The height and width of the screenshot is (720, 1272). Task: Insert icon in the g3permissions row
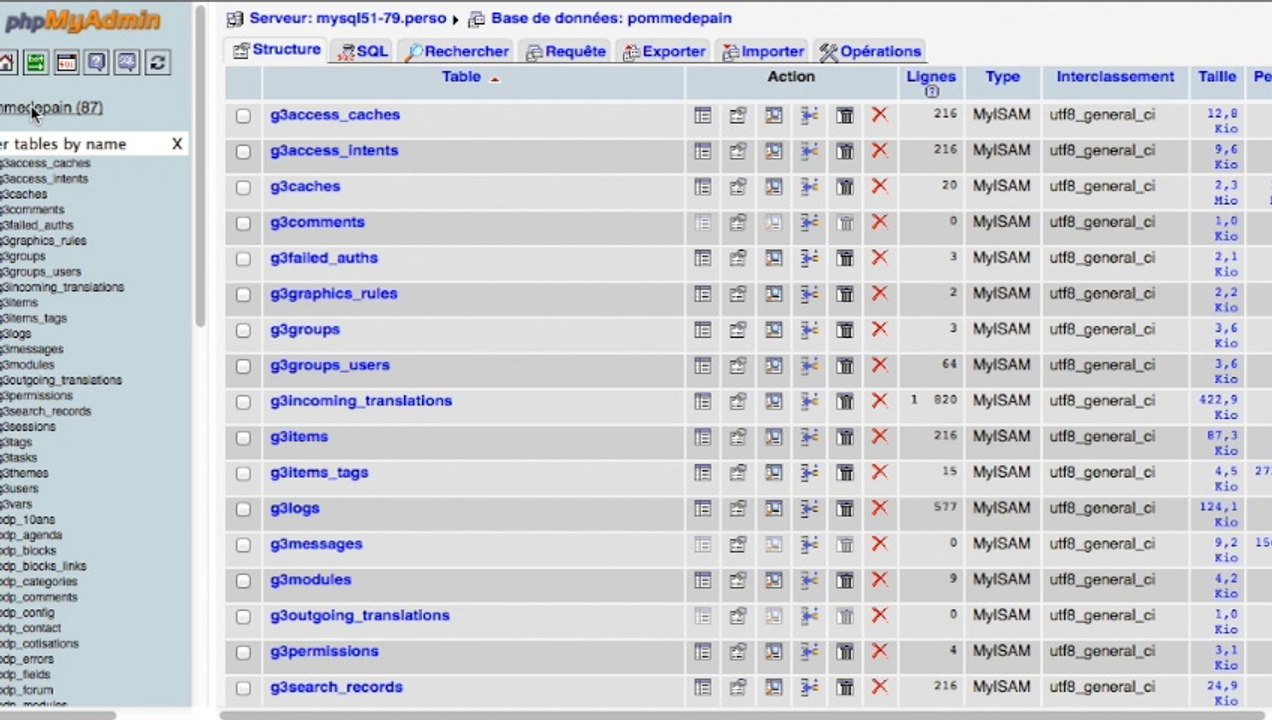coord(809,652)
